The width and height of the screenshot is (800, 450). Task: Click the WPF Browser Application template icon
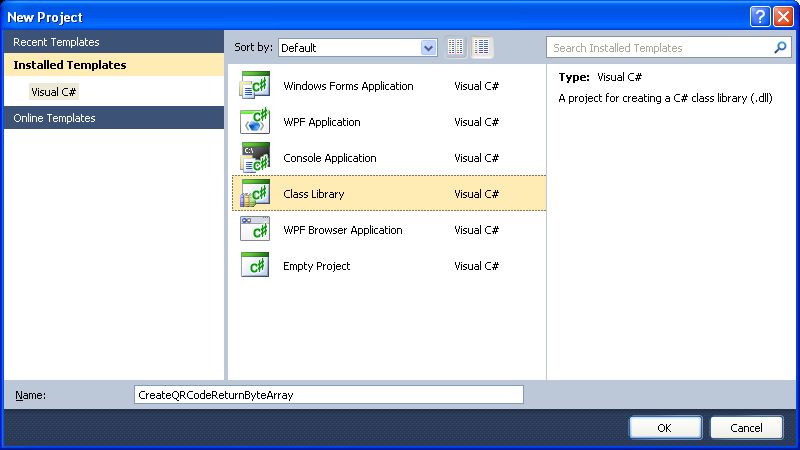(255, 229)
